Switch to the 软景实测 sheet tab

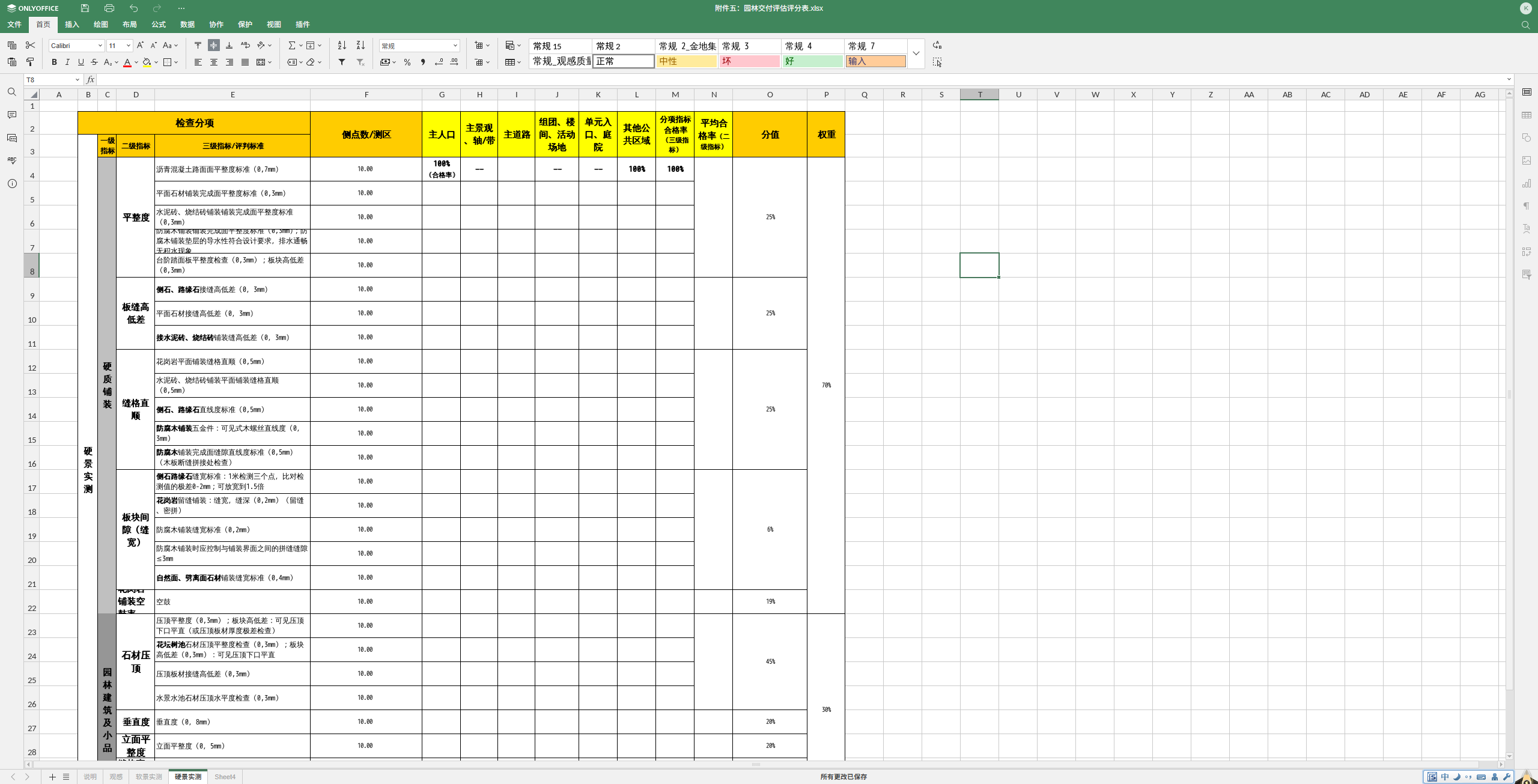(148, 777)
